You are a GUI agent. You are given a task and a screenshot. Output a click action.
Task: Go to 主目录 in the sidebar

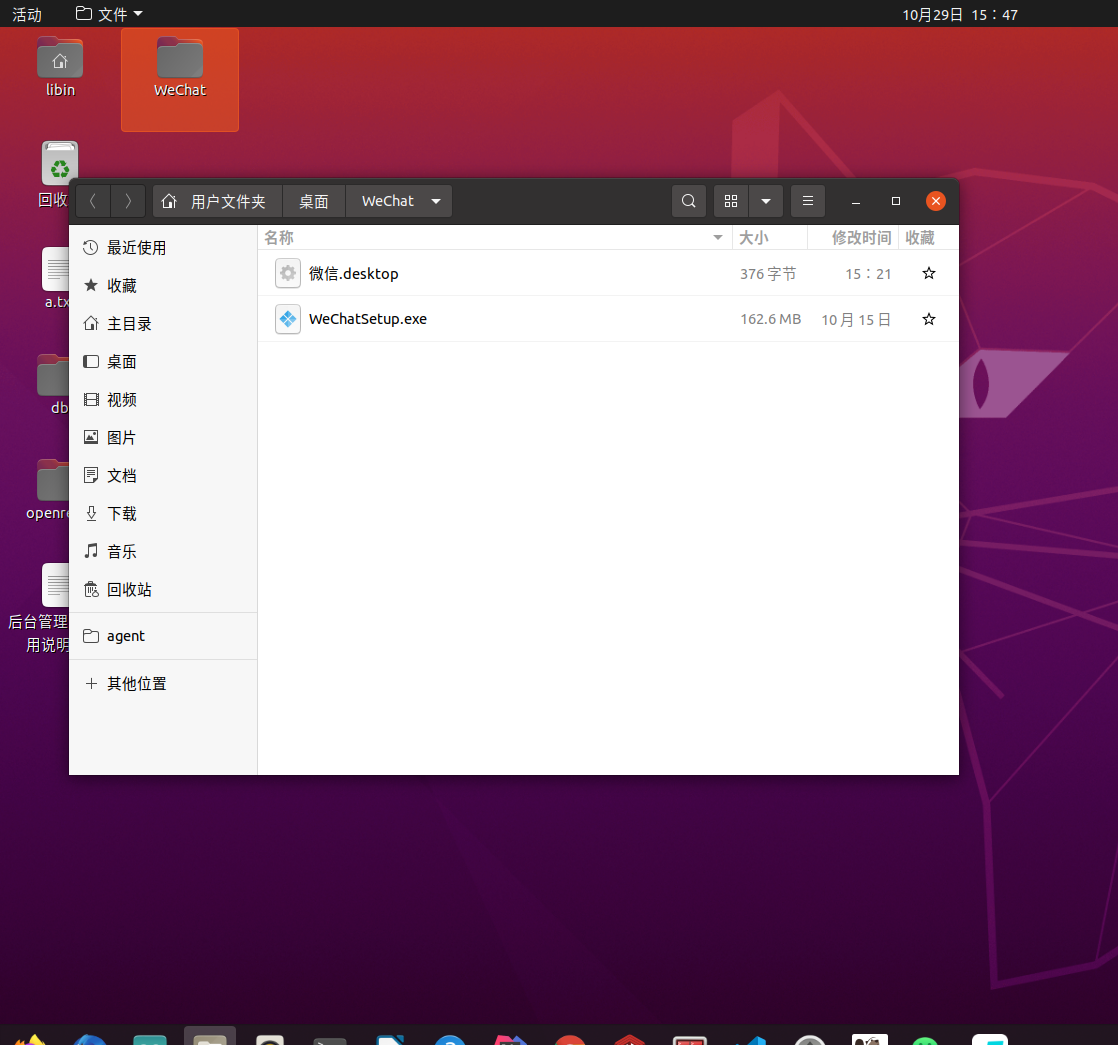163,324
